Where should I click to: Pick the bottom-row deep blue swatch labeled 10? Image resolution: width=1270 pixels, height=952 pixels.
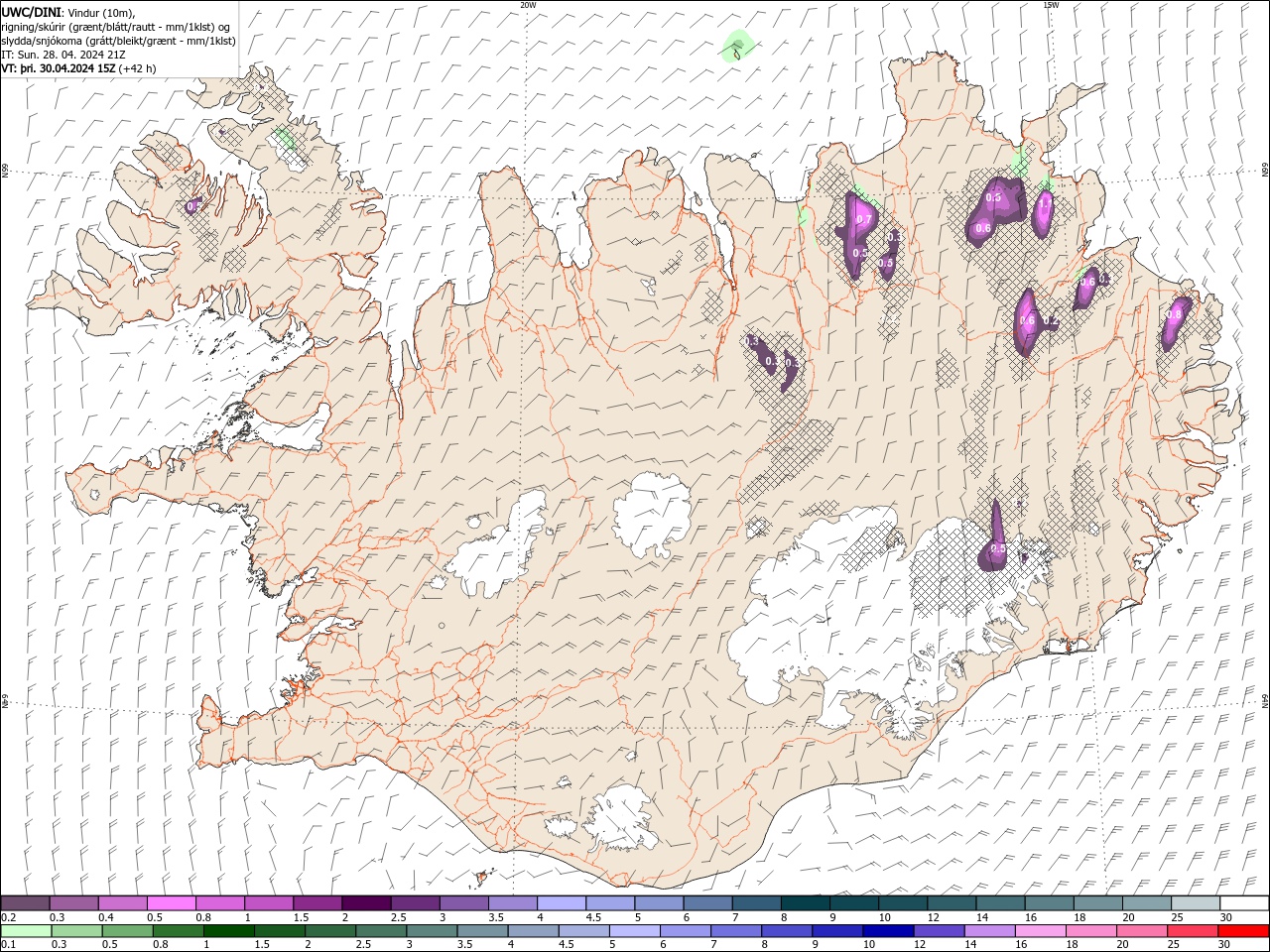point(888,931)
